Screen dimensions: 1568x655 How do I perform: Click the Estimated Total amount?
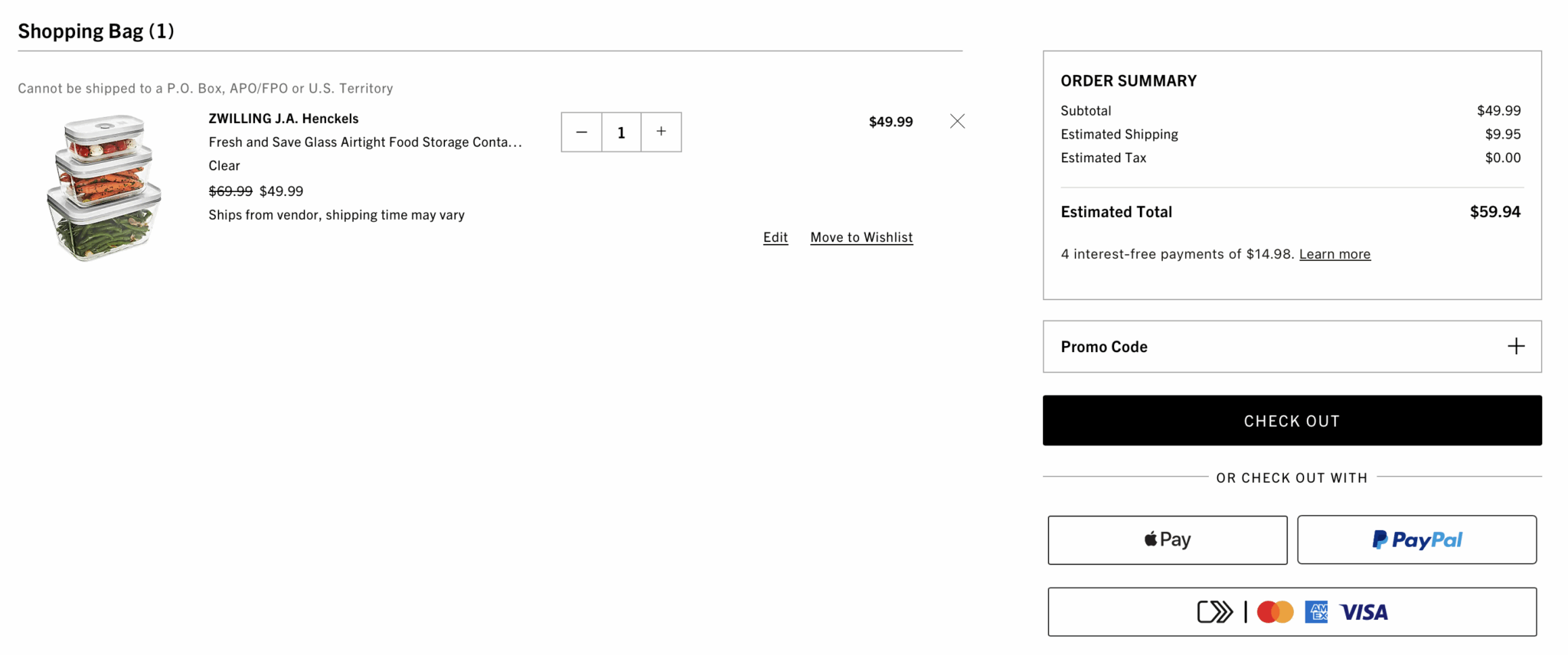1494,212
